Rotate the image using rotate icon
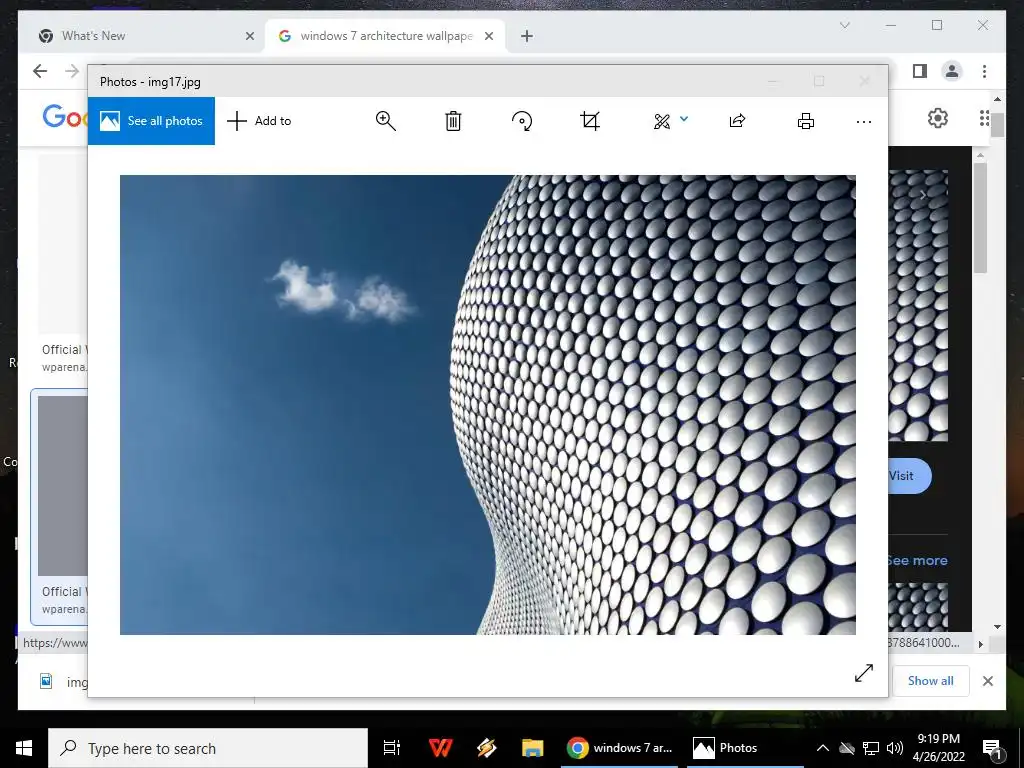Image resolution: width=1024 pixels, height=768 pixels. (x=522, y=121)
